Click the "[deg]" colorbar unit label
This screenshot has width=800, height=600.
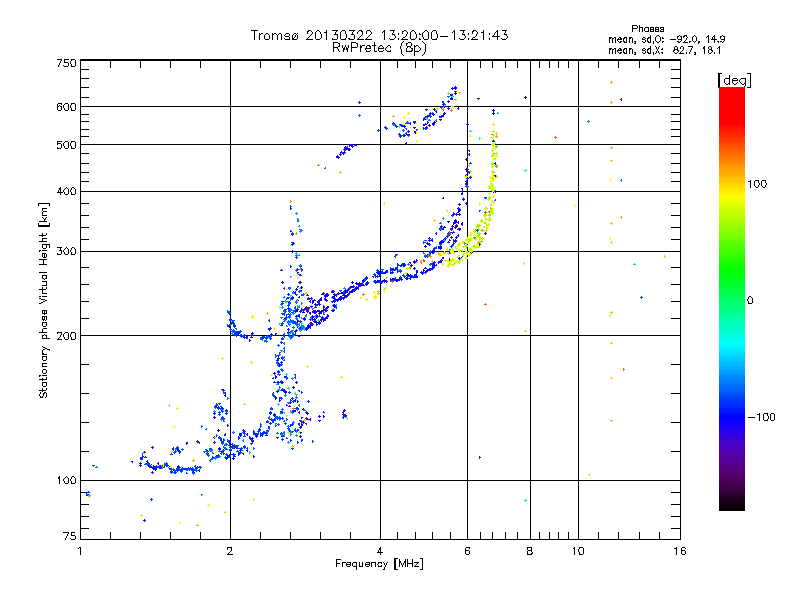tap(734, 80)
